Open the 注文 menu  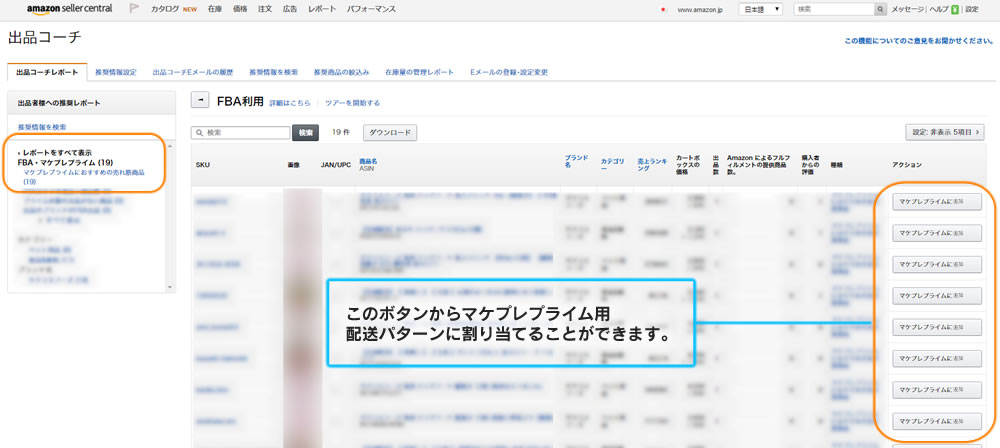click(x=265, y=10)
